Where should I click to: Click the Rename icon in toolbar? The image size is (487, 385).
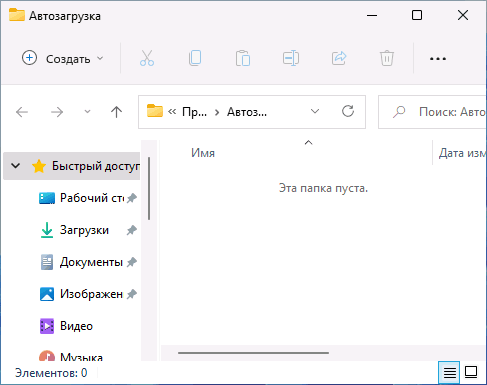tap(291, 58)
